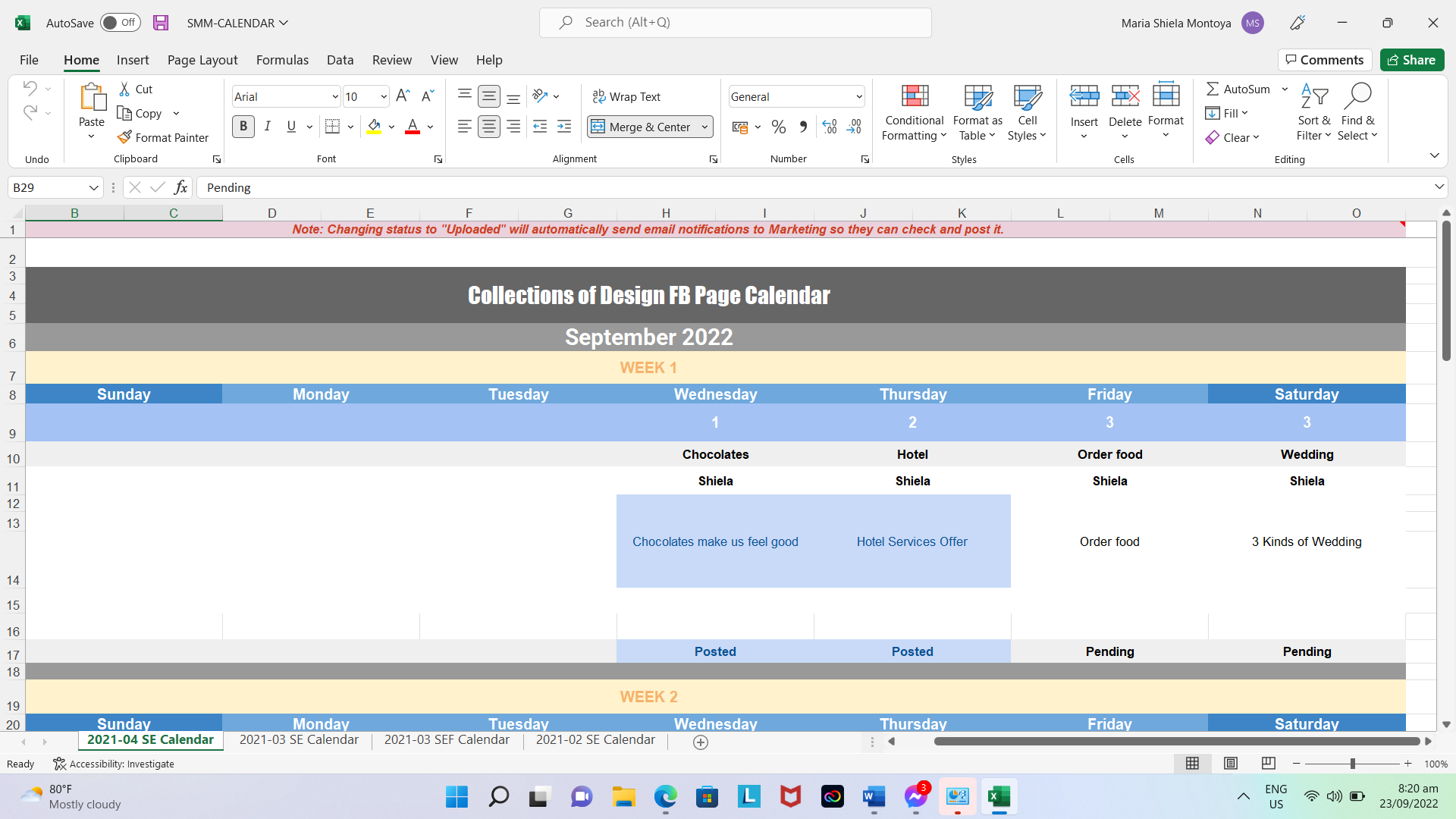
Task: Apply Comma Style format
Action: point(803,127)
